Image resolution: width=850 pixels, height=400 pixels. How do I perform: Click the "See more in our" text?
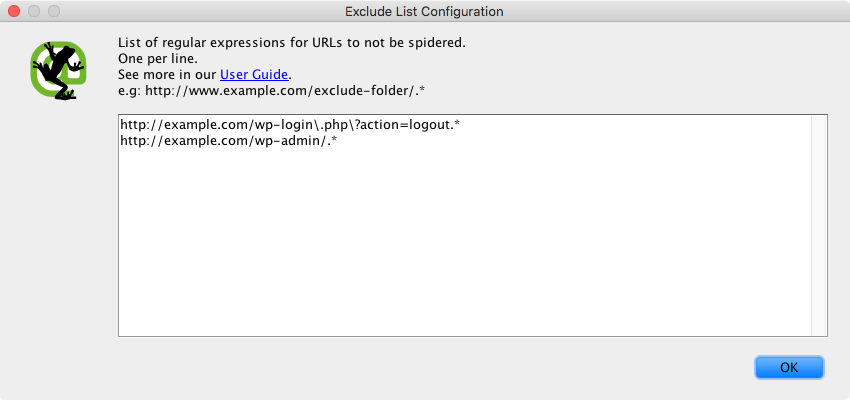[168, 74]
